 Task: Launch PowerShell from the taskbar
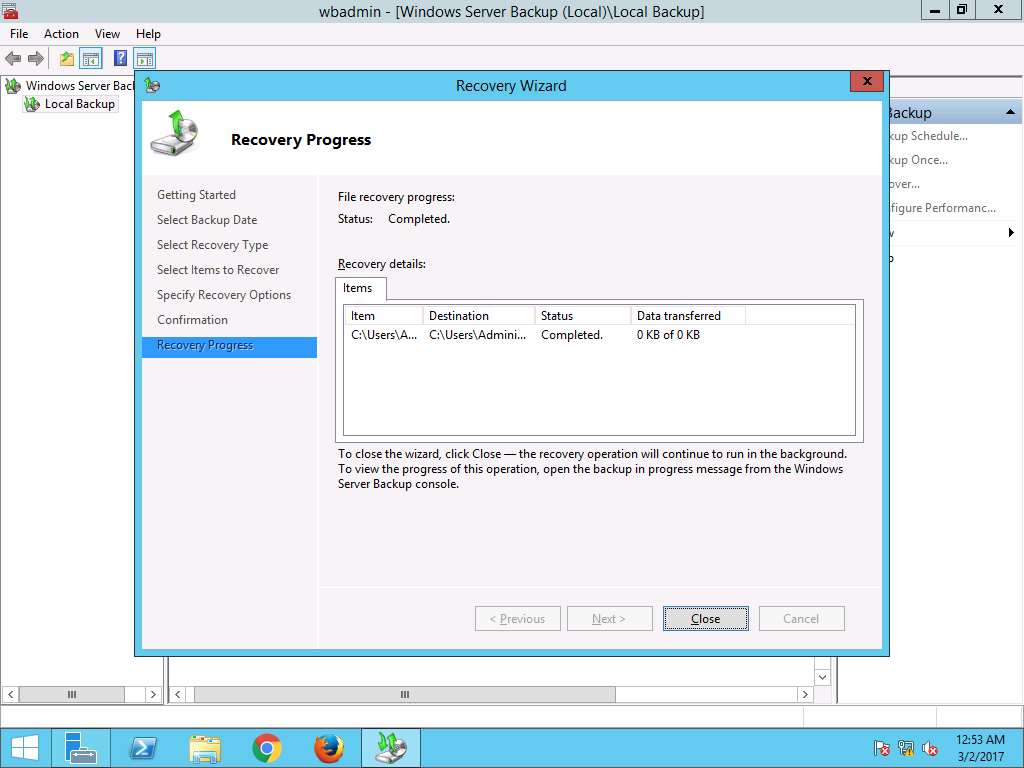click(143, 748)
